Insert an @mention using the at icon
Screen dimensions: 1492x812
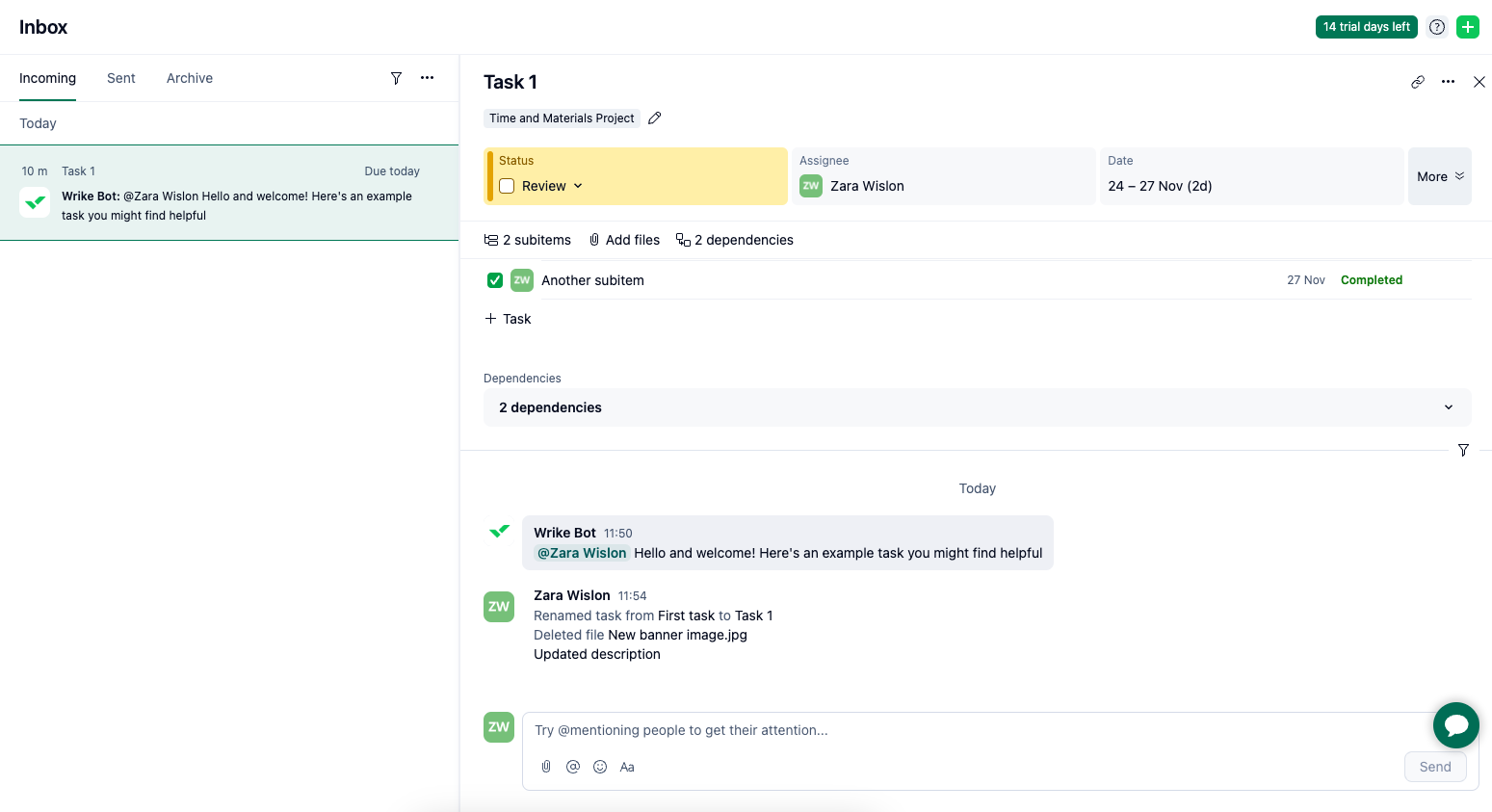pyautogui.click(x=573, y=767)
